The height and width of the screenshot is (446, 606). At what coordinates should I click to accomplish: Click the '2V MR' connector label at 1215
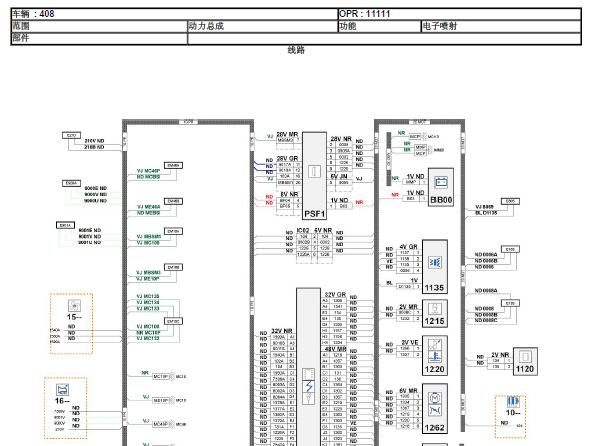point(409,306)
